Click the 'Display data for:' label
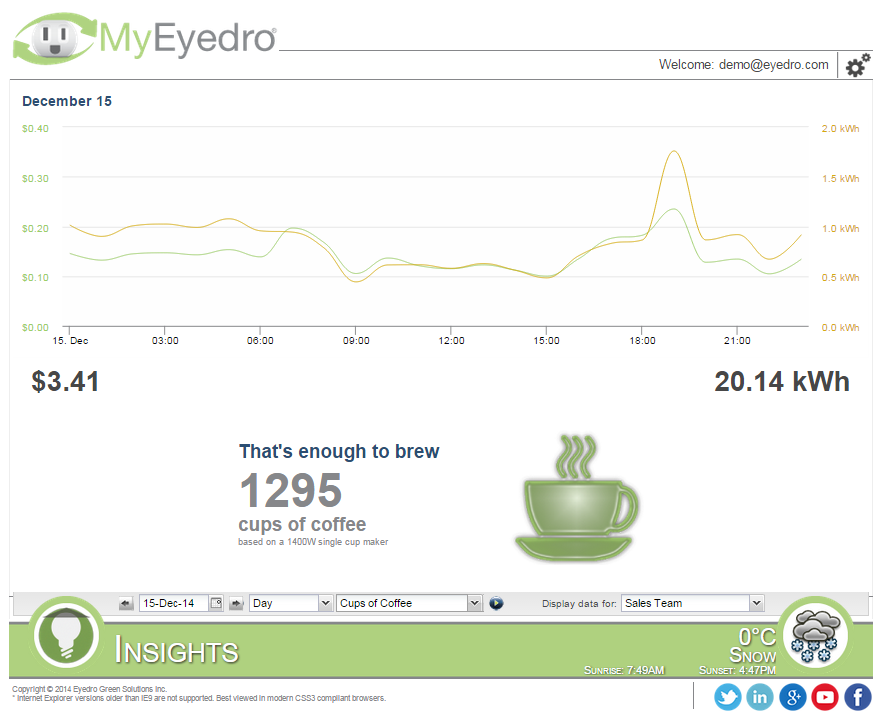 [579, 604]
